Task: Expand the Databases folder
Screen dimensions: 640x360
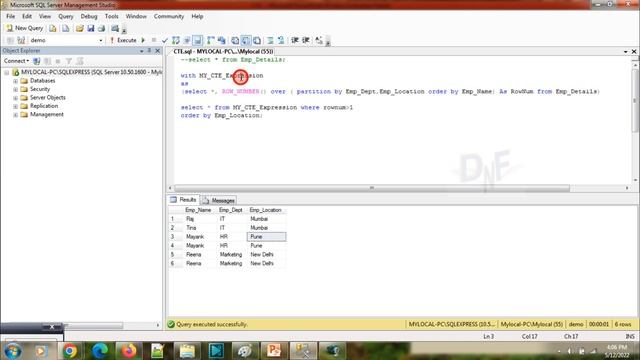Action: 16,81
